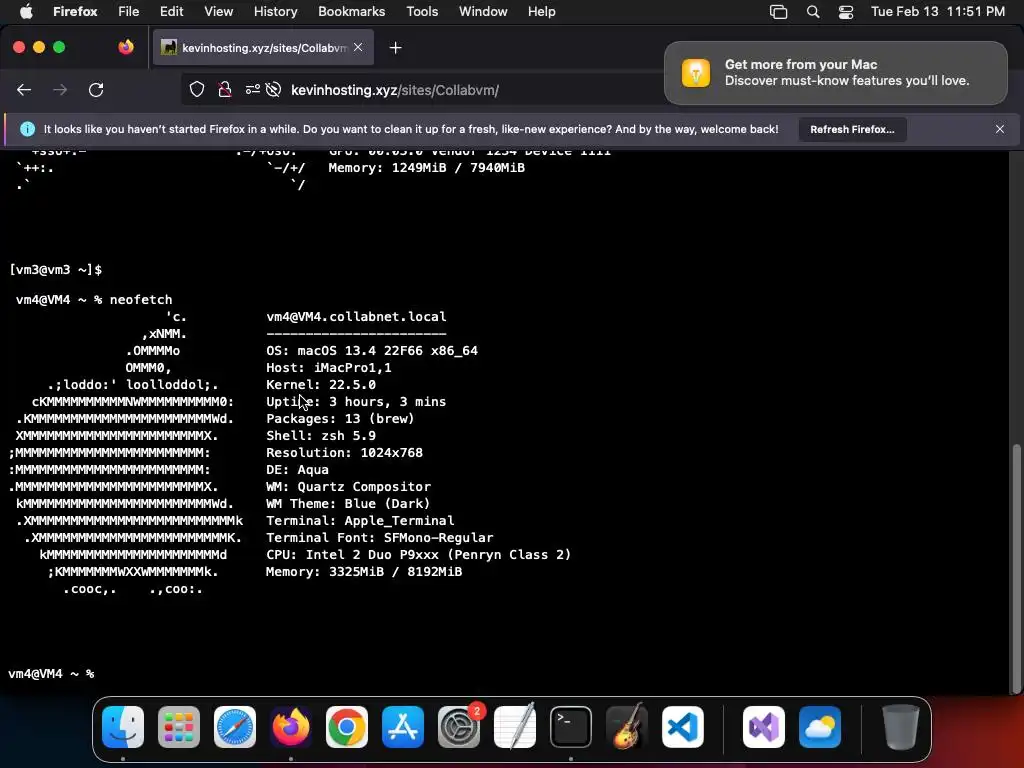Viewport: 1024px width, 768px height.
Task: Open the Window menu
Action: pyautogui.click(x=483, y=12)
